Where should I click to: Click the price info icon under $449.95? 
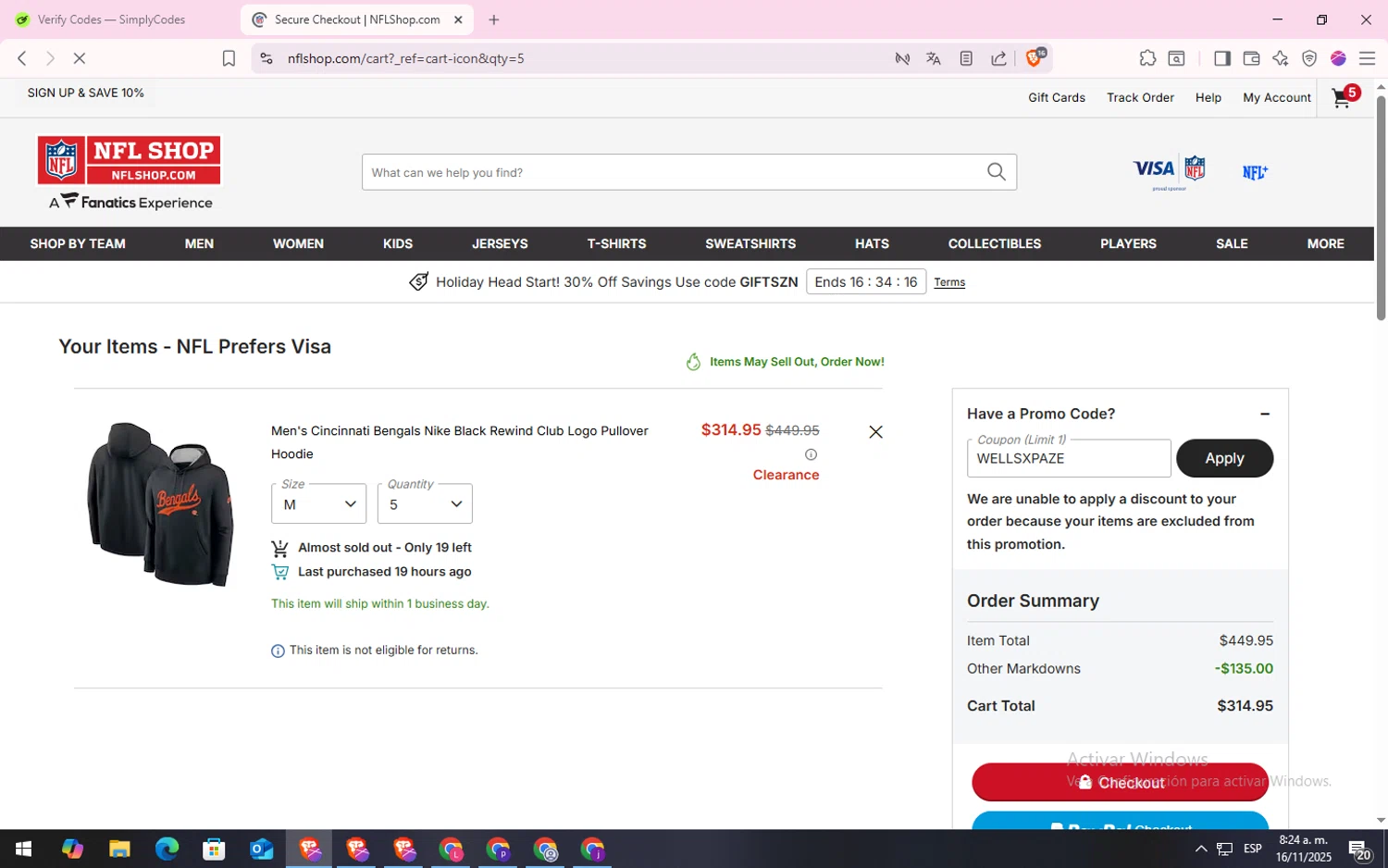tap(811, 454)
